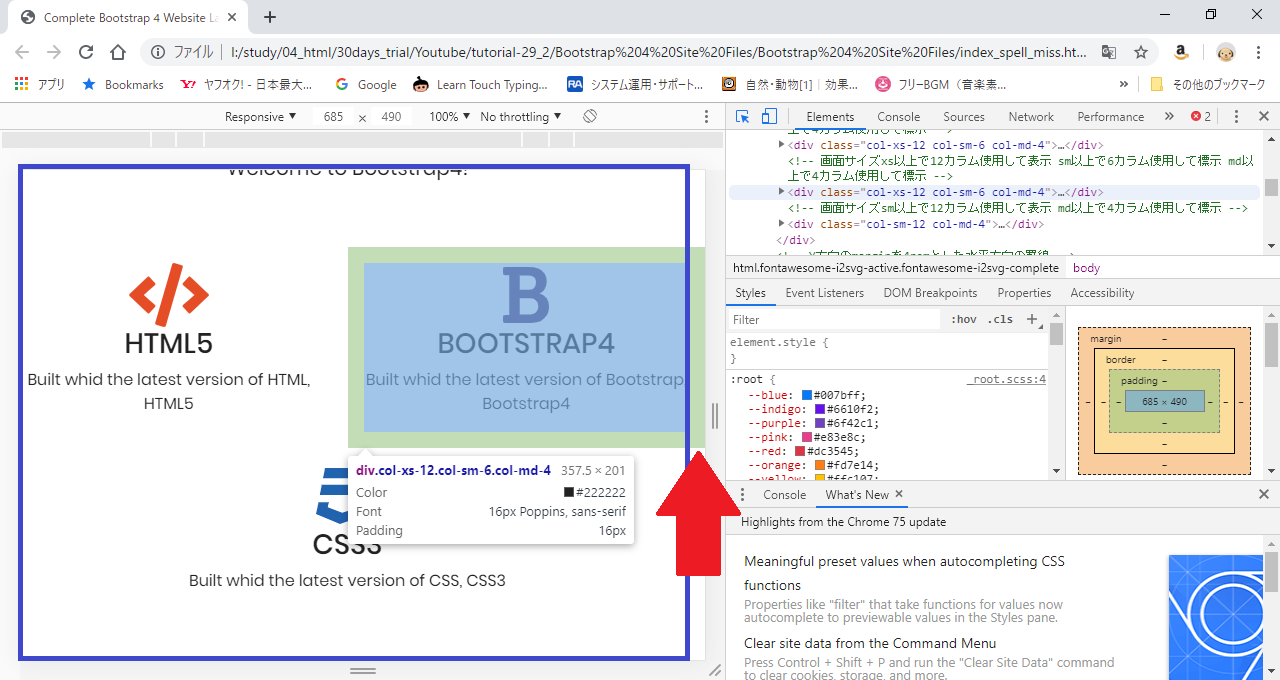Click the site information icon in address bar
The height and width of the screenshot is (680, 1280).
(158, 52)
